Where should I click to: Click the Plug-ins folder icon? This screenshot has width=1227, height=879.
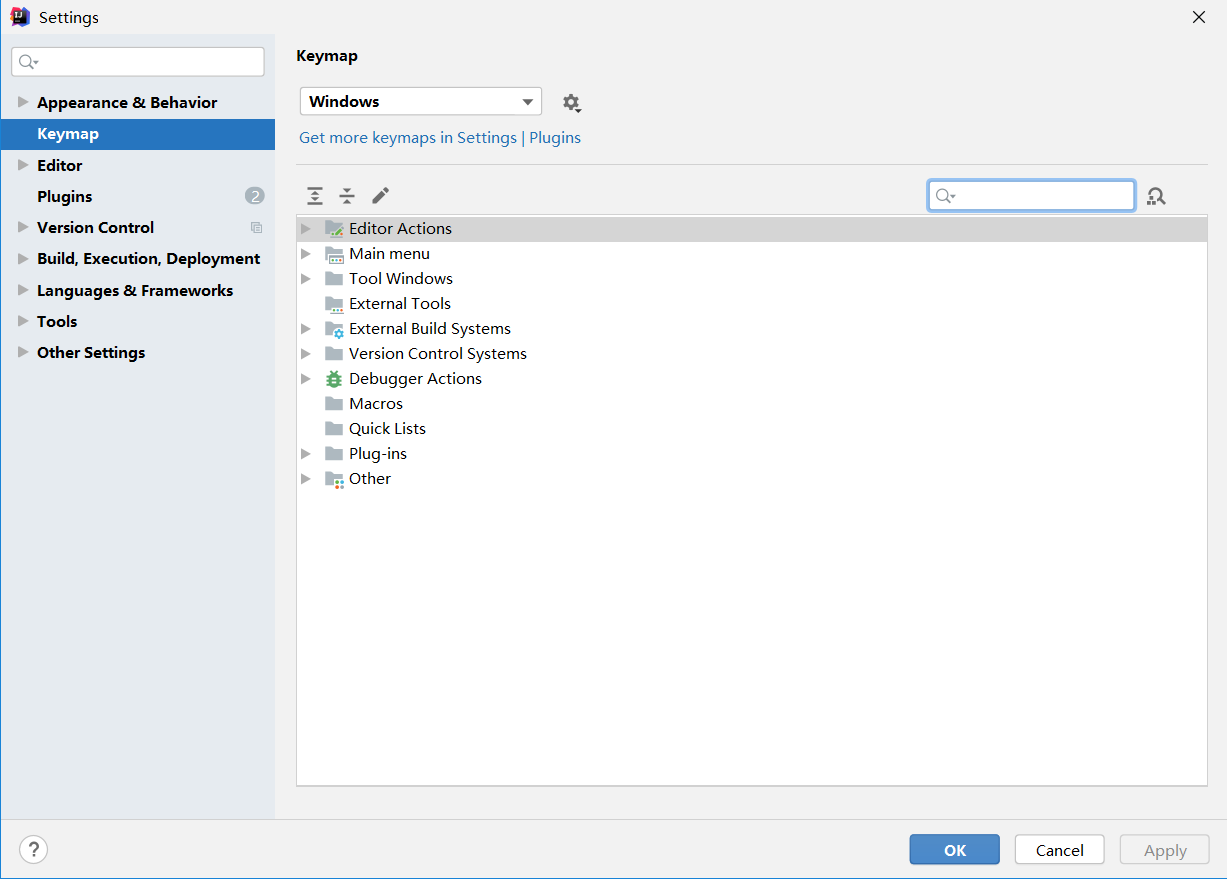tap(334, 453)
